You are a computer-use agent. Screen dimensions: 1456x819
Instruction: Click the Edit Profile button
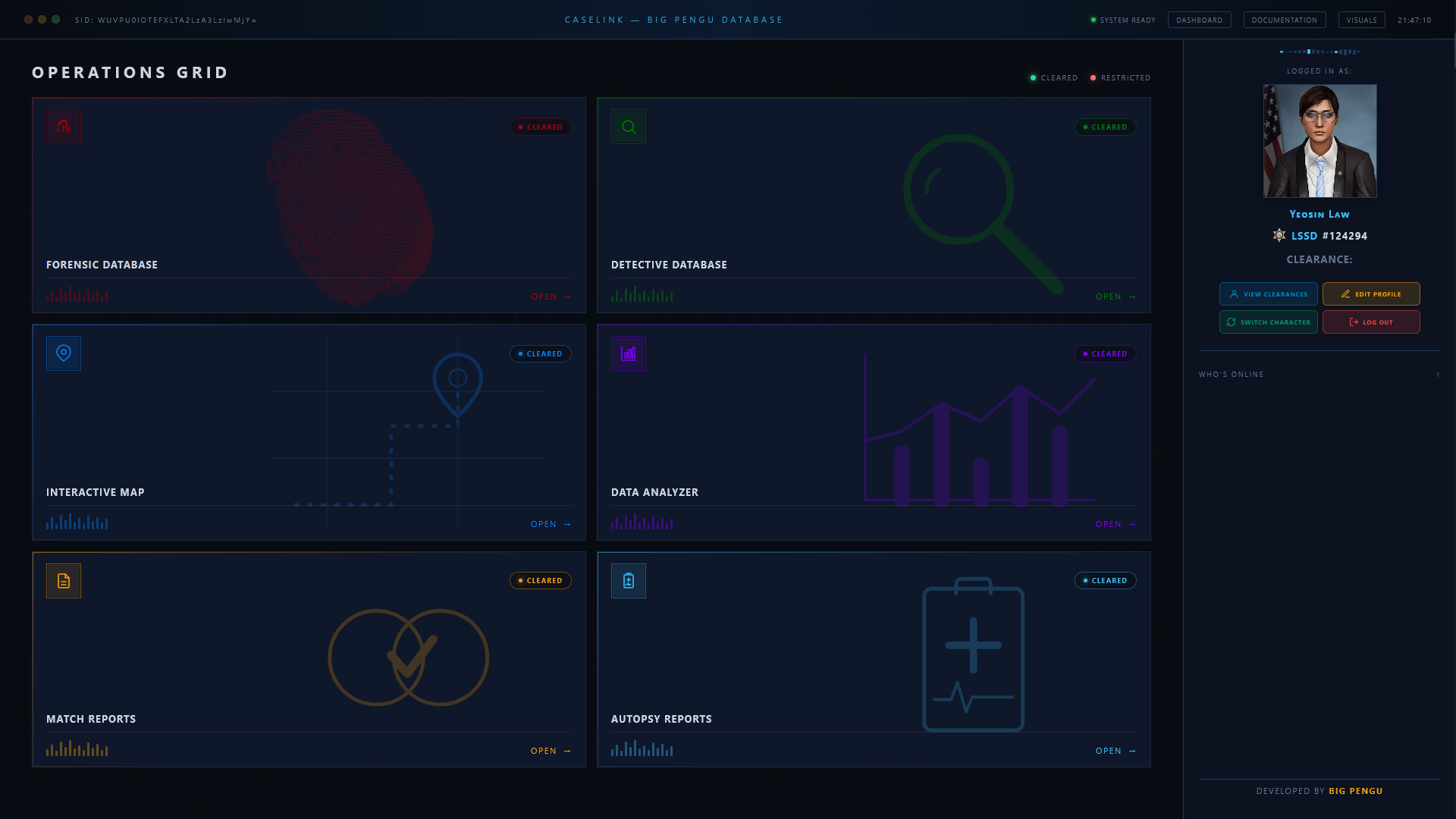[1371, 294]
